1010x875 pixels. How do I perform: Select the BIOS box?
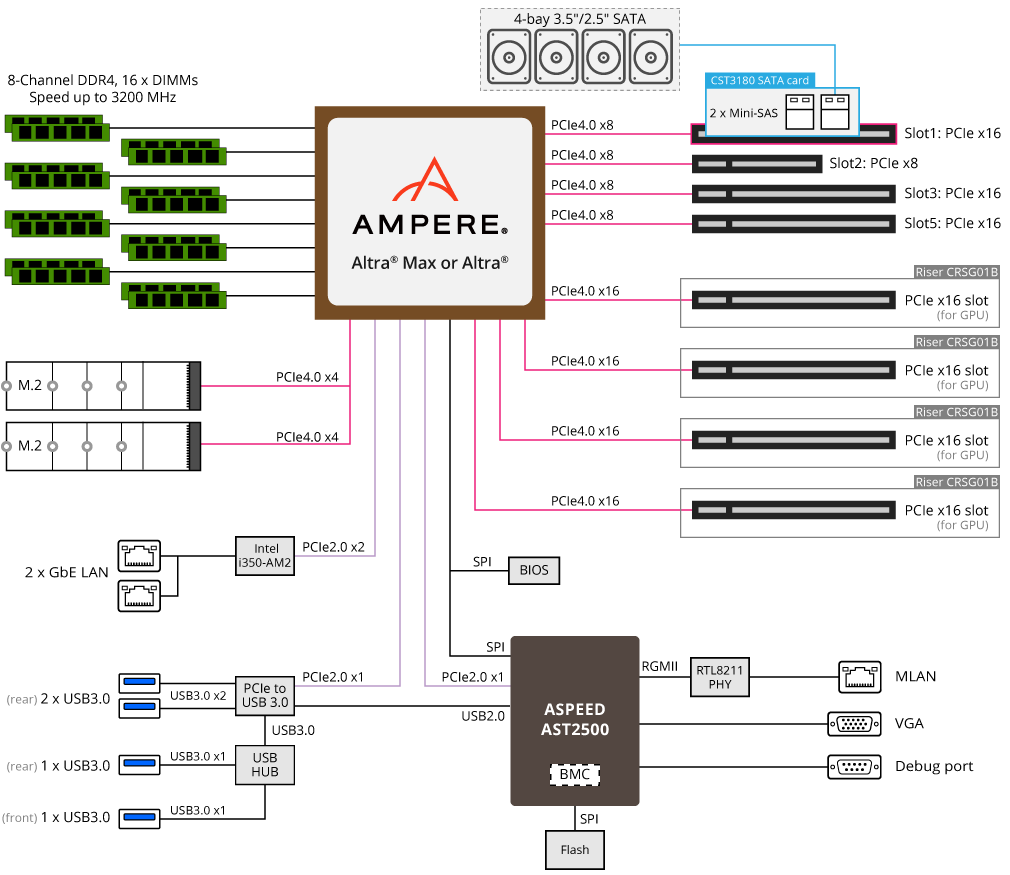pos(534,570)
